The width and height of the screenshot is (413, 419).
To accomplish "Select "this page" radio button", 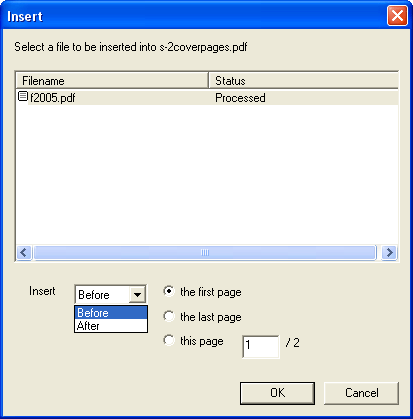I will click(x=169, y=341).
